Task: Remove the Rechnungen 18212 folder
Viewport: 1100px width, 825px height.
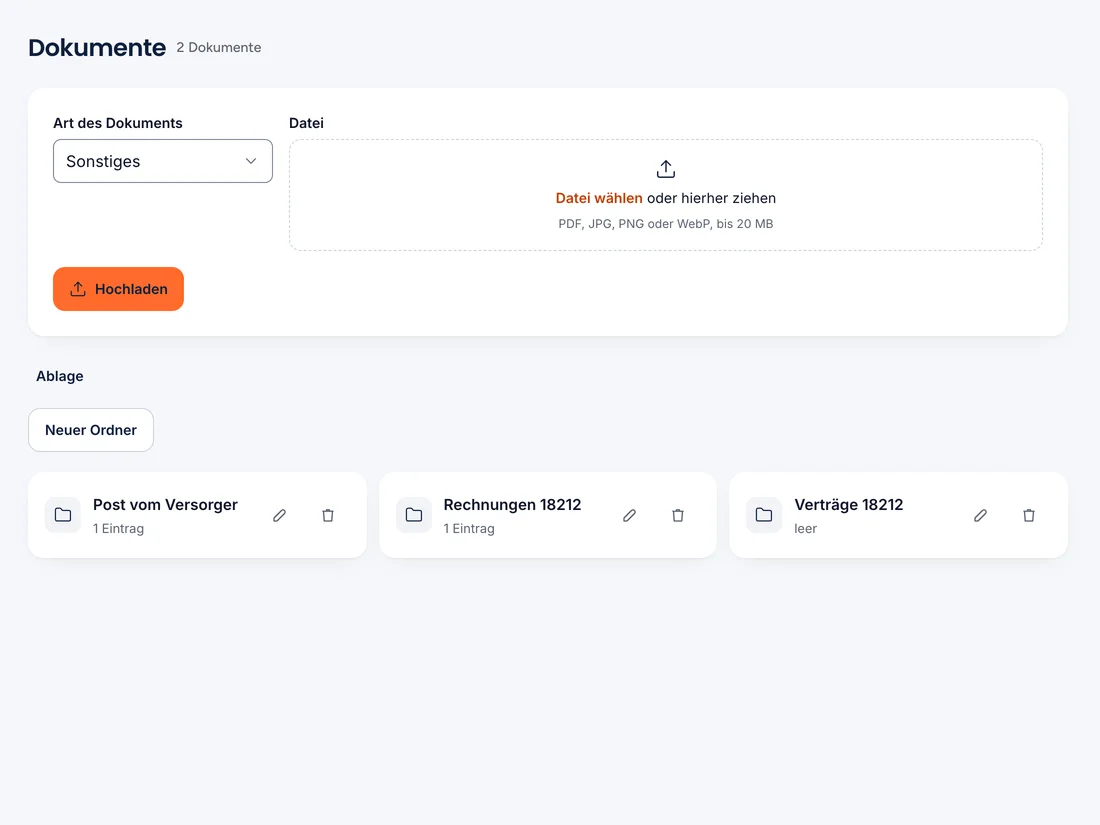Action: tap(678, 516)
